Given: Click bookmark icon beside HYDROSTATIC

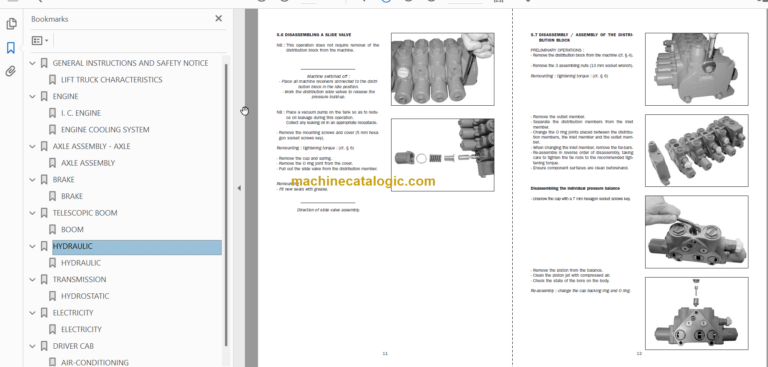Looking at the screenshot, I should pos(52,296).
